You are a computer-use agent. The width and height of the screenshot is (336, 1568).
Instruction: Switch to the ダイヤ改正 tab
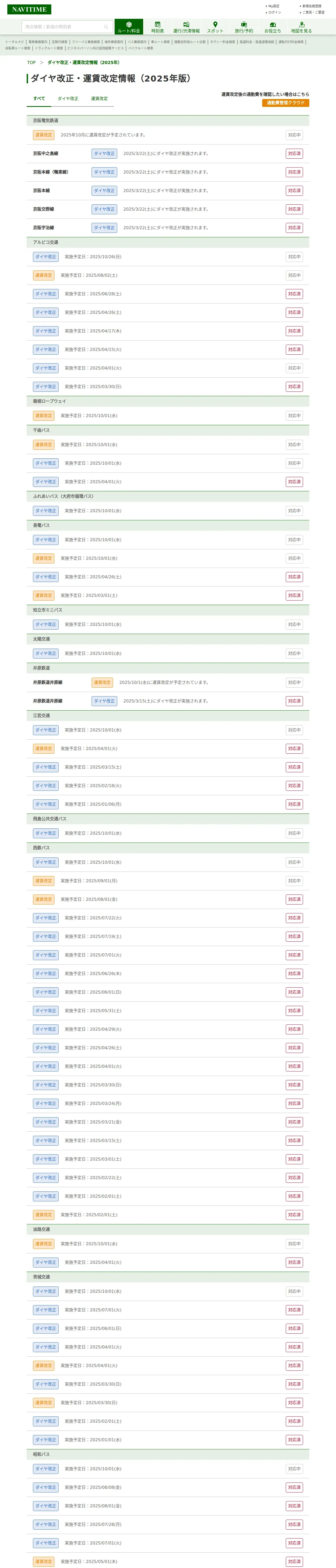coord(68,99)
